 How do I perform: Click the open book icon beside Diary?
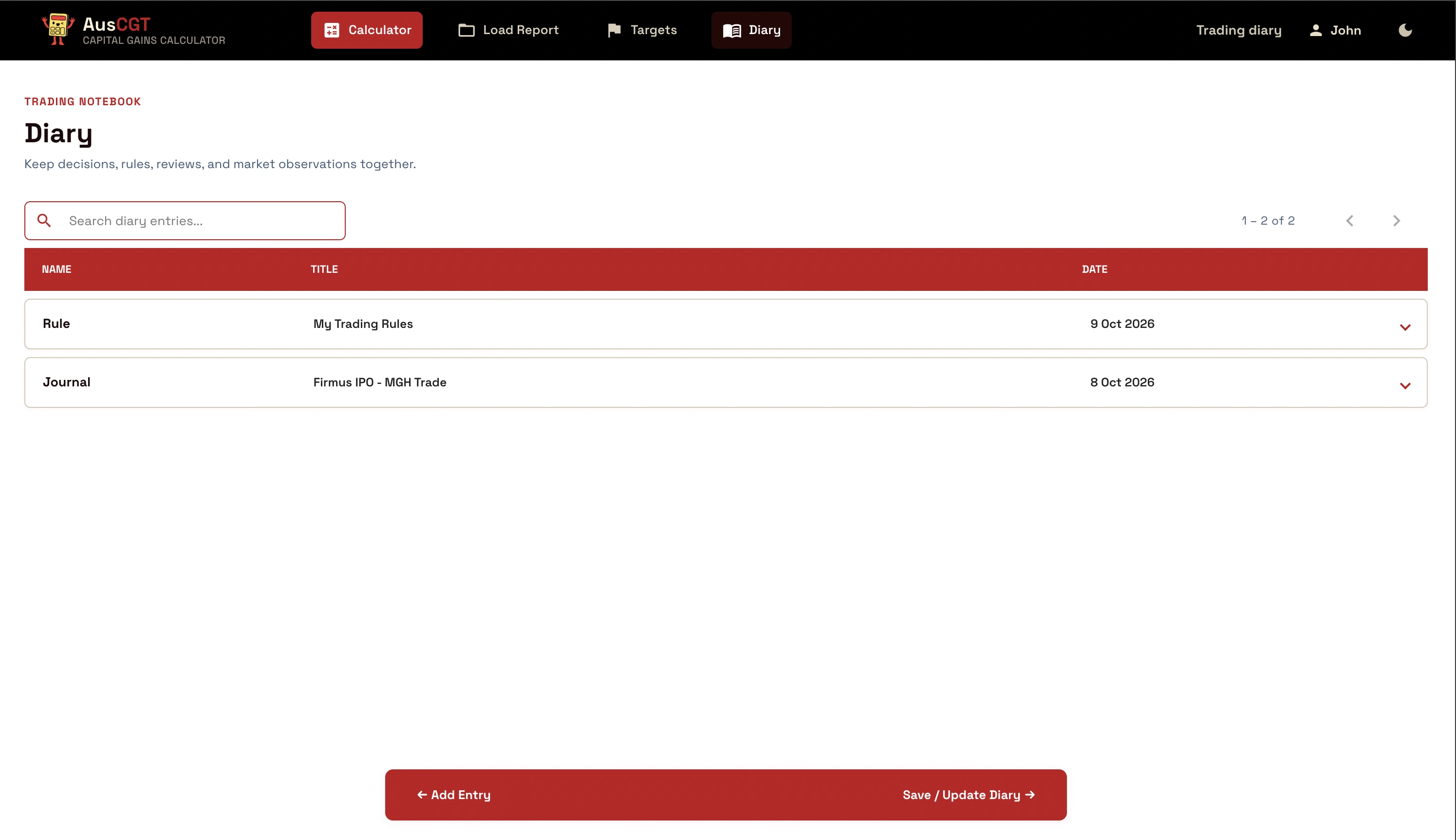click(x=731, y=31)
